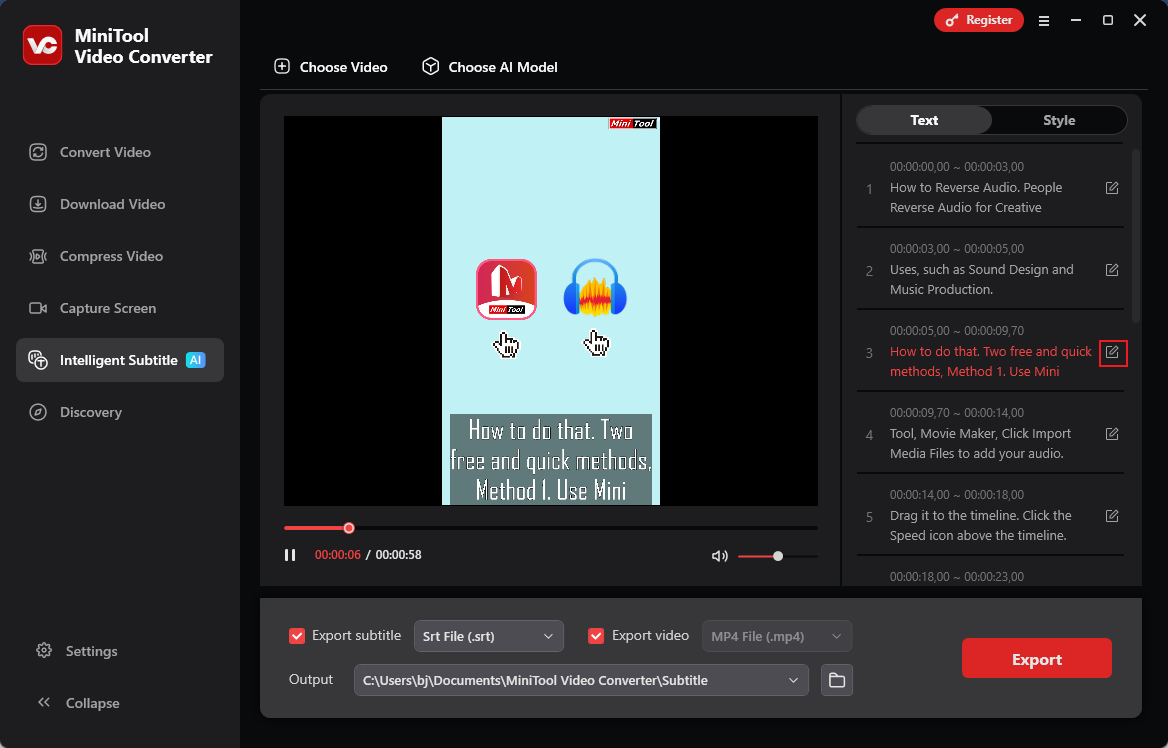Screen dimensions: 1168x748
Task: Disable the Export video checkbox
Action: [x=596, y=635]
